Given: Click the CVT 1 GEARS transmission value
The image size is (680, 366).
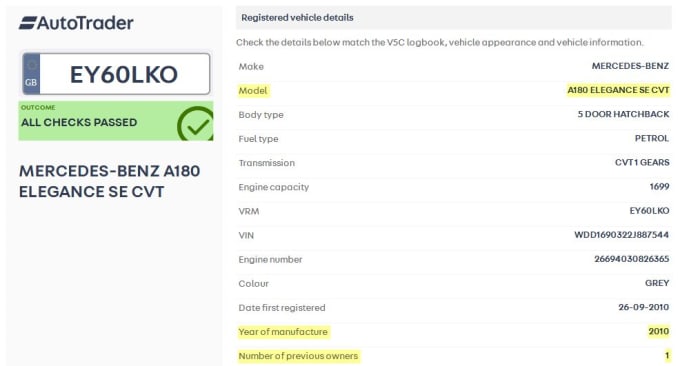Looking at the screenshot, I should [x=642, y=162].
